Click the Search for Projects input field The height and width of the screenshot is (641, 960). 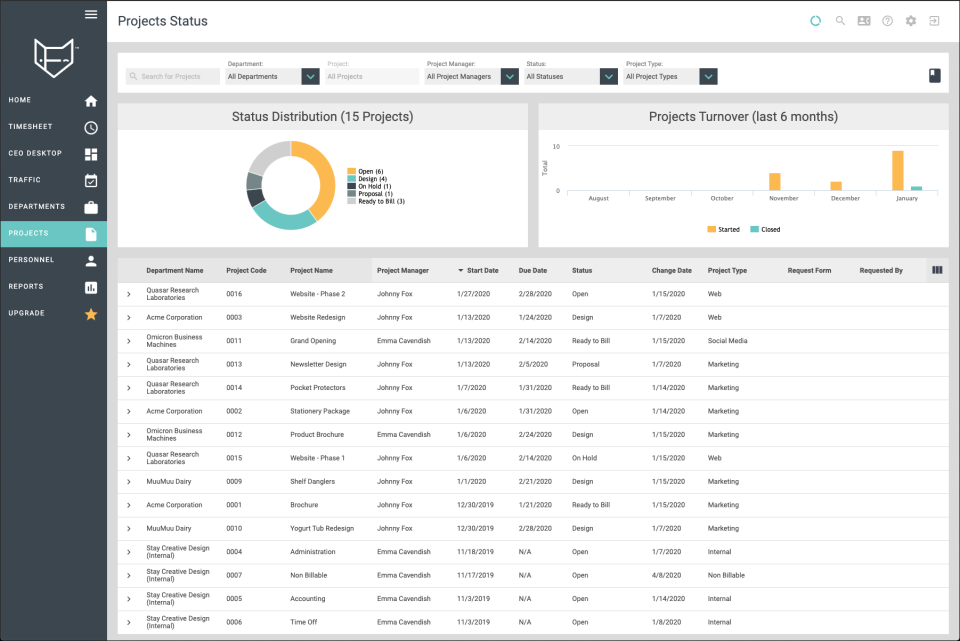tap(170, 76)
